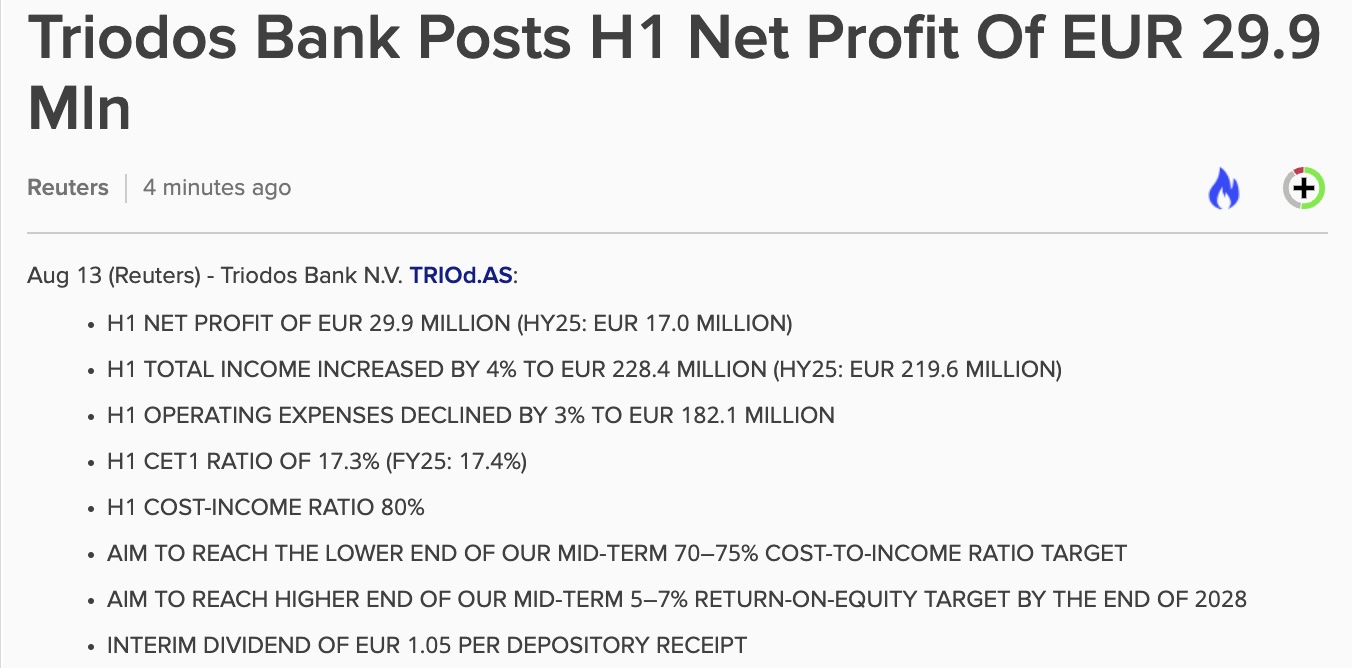This screenshot has width=1352, height=668.
Task: Click the interim dividend EUR 1.05 bullet
Action: (427, 645)
